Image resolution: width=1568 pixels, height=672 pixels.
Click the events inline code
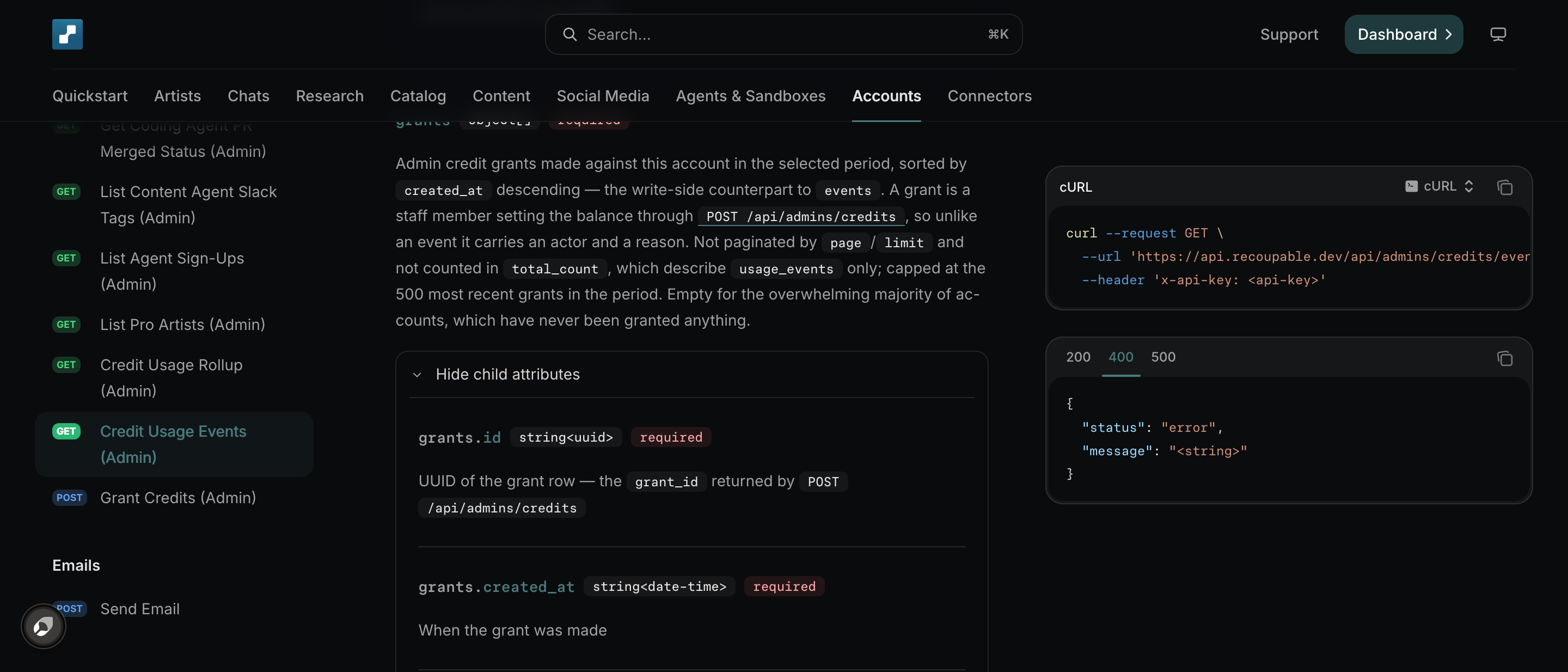[x=847, y=190]
